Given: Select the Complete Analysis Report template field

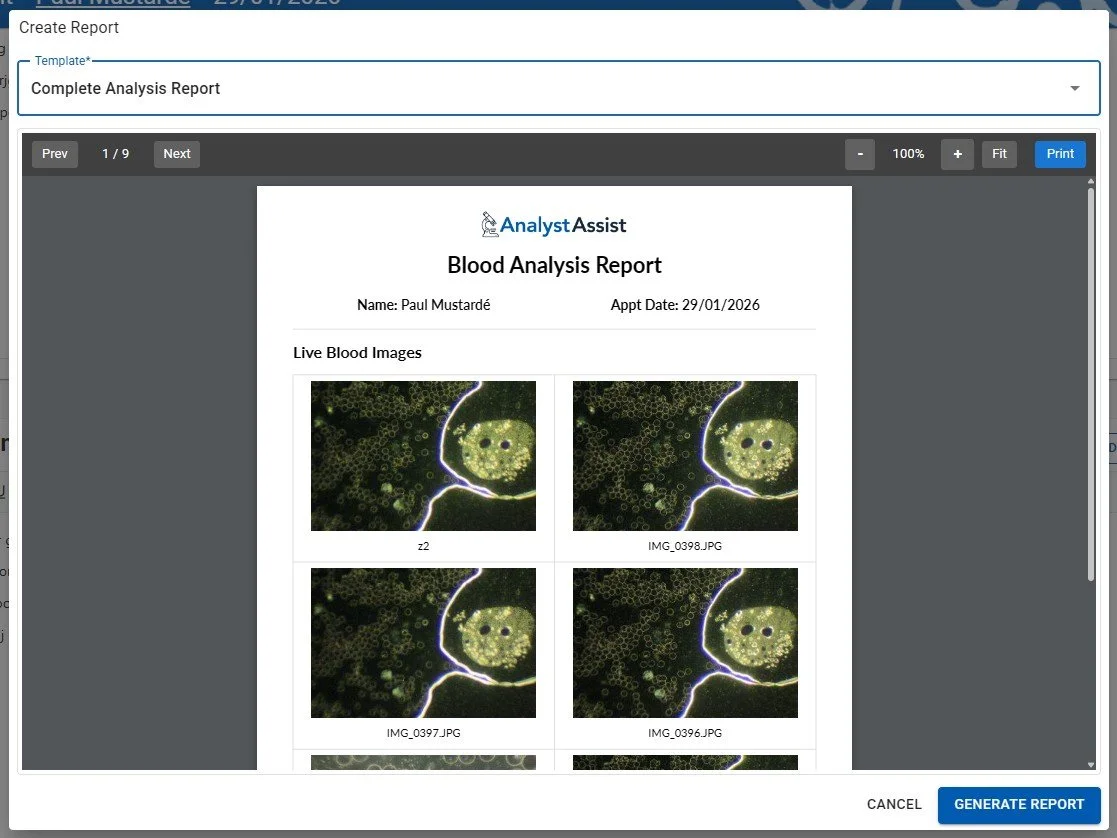Looking at the screenshot, I should [558, 88].
